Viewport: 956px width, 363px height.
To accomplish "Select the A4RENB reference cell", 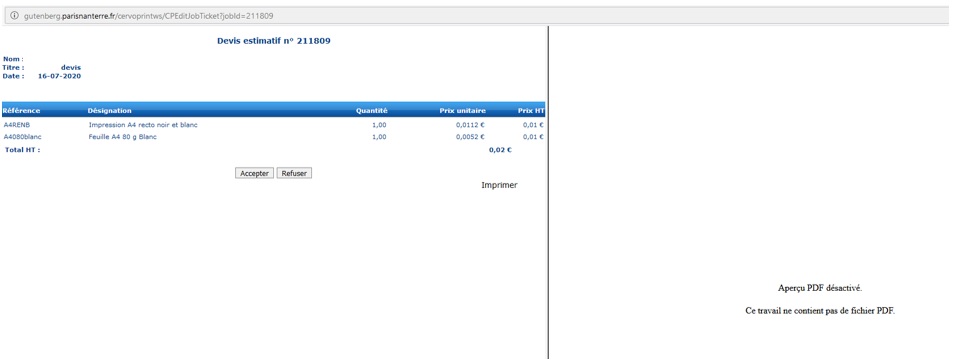I will (x=17, y=125).
